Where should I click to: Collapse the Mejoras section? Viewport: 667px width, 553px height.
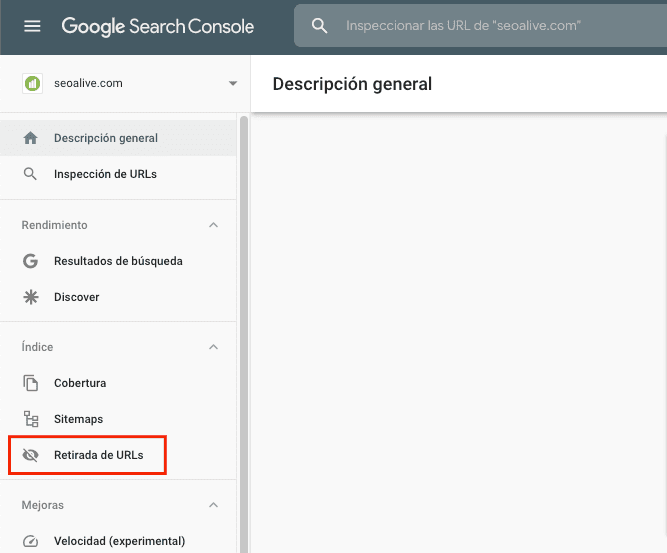point(214,505)
